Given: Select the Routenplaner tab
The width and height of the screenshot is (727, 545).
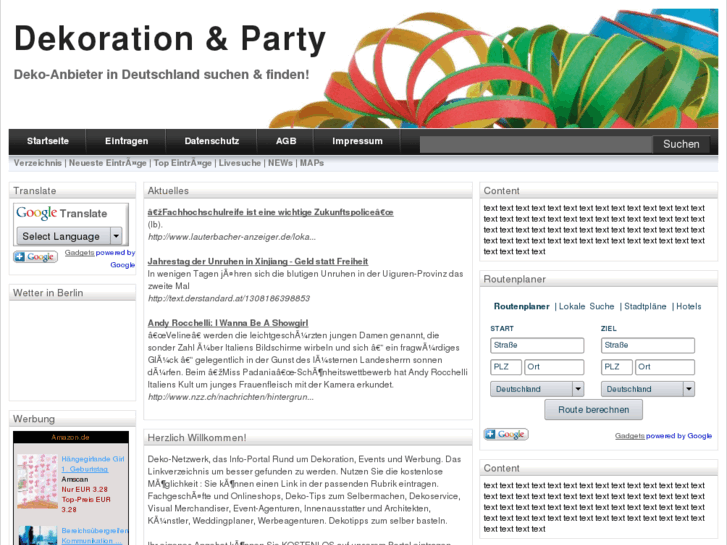Looking at the screenshot, I should point(522,306).
